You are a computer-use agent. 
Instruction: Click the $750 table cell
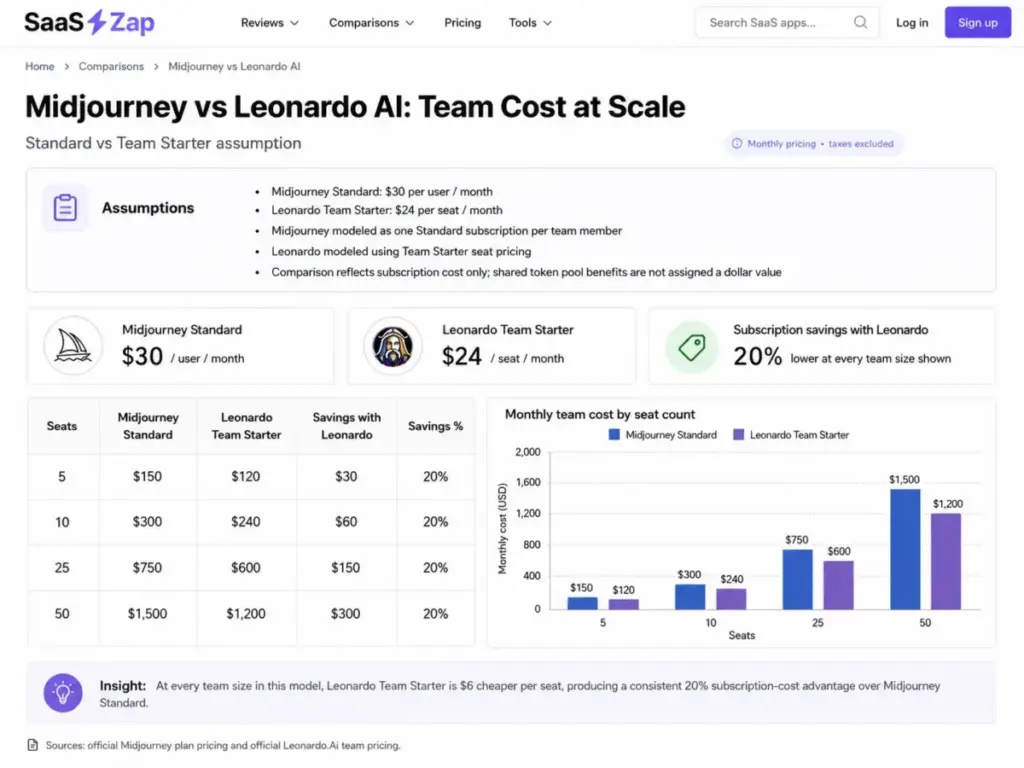coord(148,568)
